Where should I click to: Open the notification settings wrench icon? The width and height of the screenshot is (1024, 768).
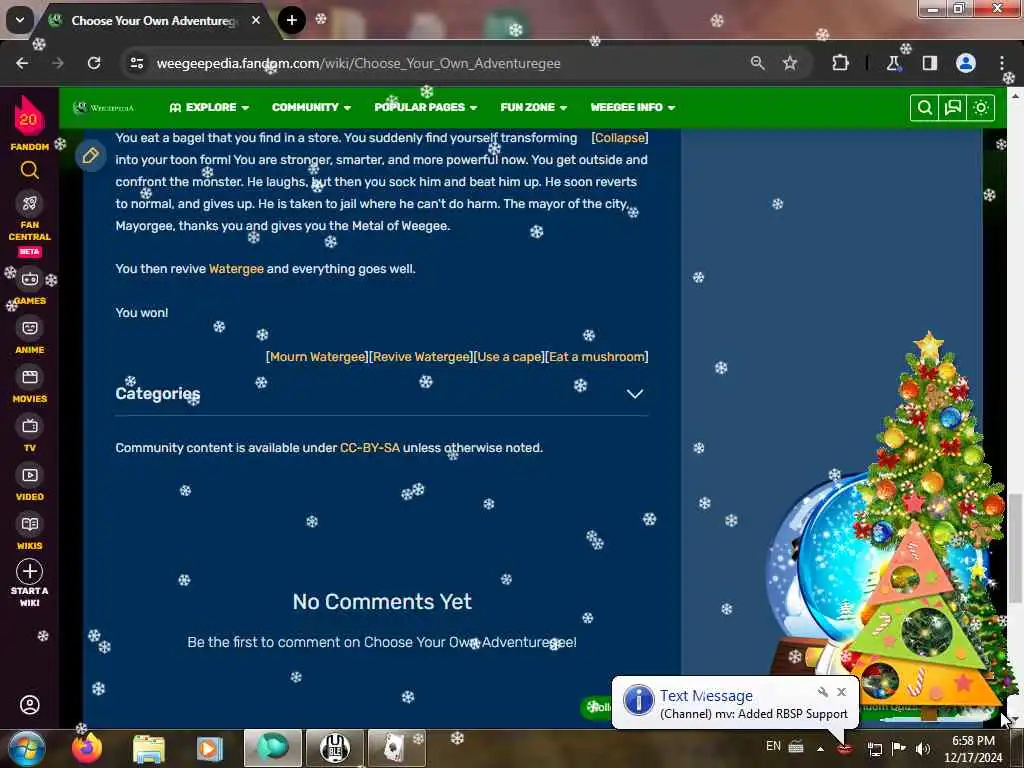[x=823, y=692]
